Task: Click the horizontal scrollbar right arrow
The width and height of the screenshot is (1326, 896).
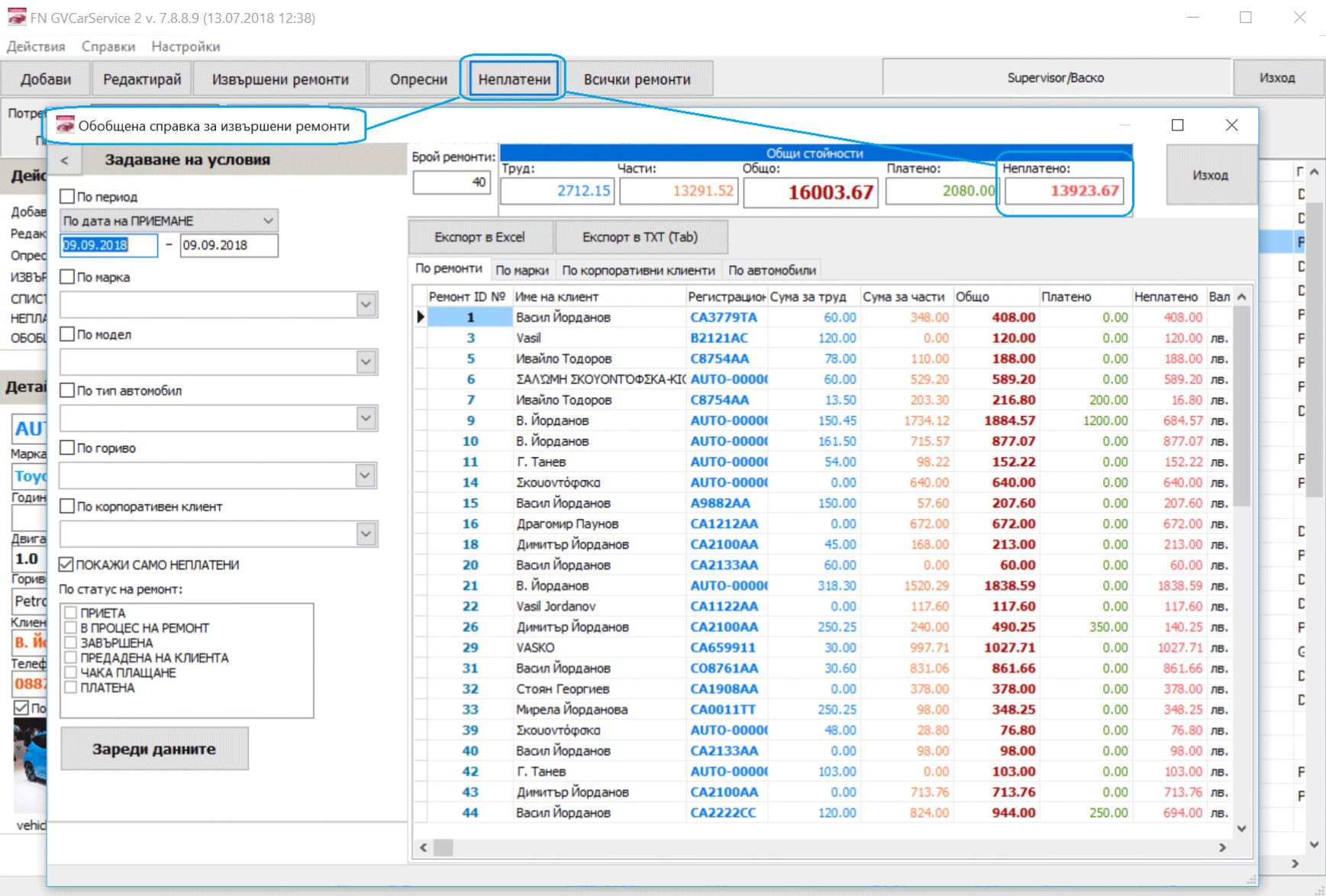Action: pos(1222,847)
